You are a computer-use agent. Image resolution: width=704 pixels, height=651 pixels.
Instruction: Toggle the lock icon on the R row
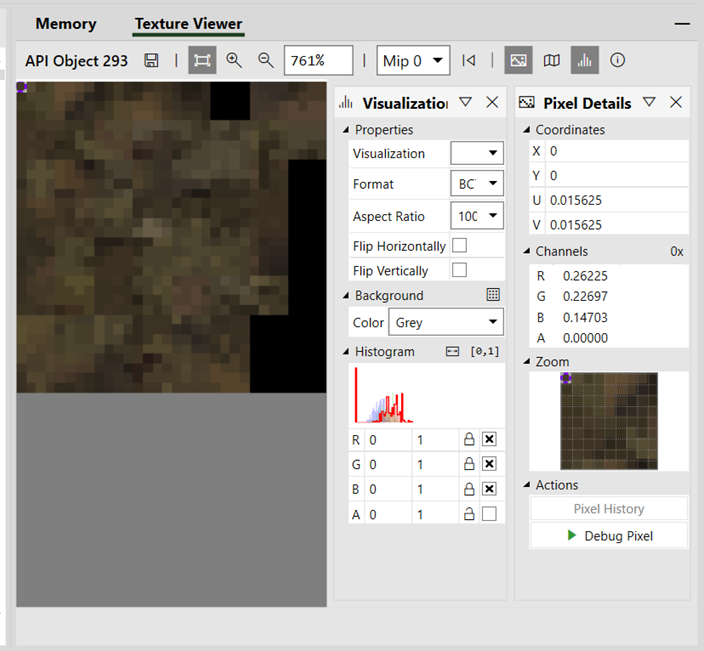(x=469, y=439)
